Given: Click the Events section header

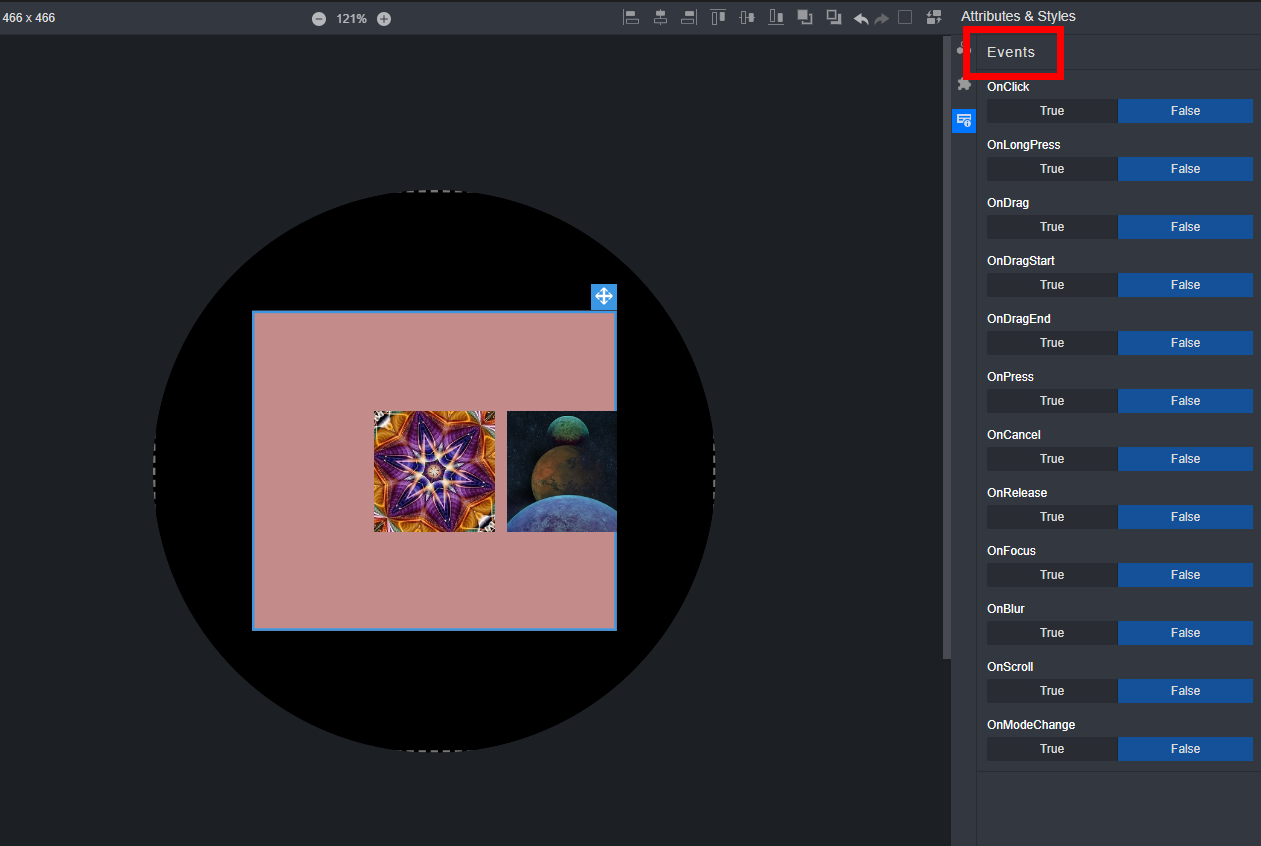Looking at the screenshot, I should pyautogui.click(x=1011, y=52).
